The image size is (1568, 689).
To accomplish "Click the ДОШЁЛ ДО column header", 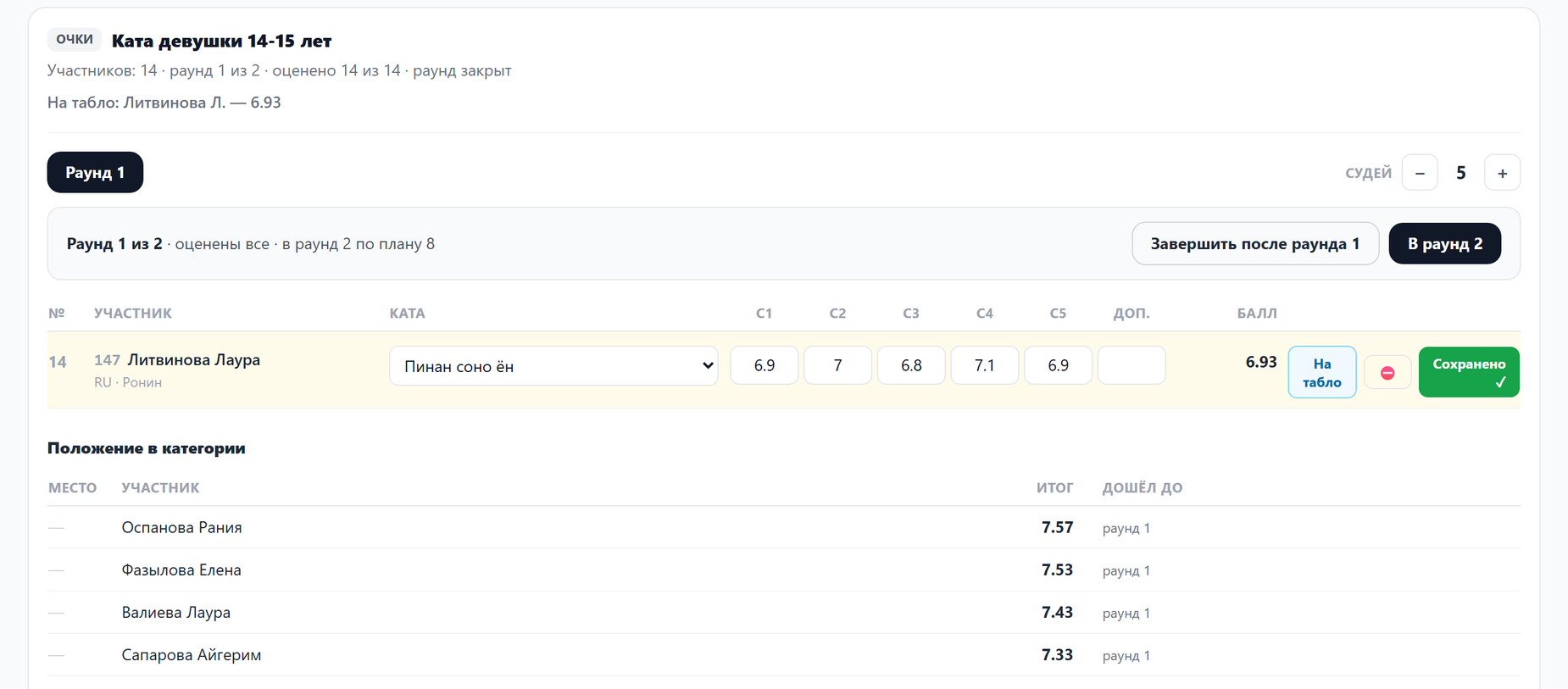I will (1143, 488).
